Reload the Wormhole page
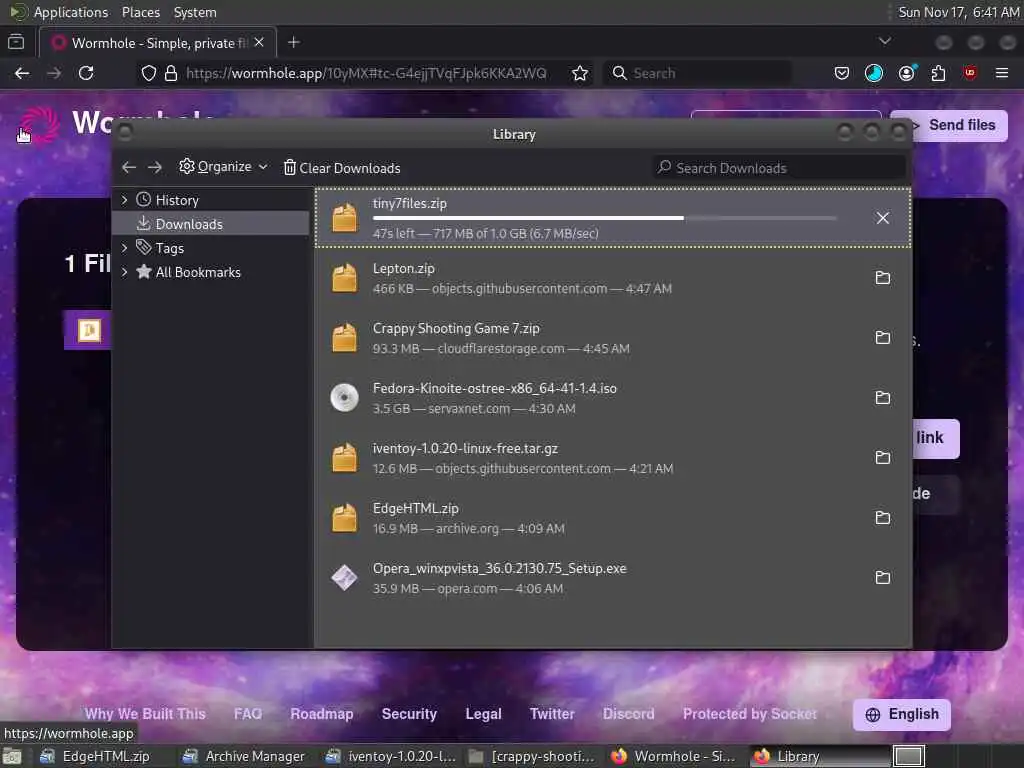 pos(86,73)
